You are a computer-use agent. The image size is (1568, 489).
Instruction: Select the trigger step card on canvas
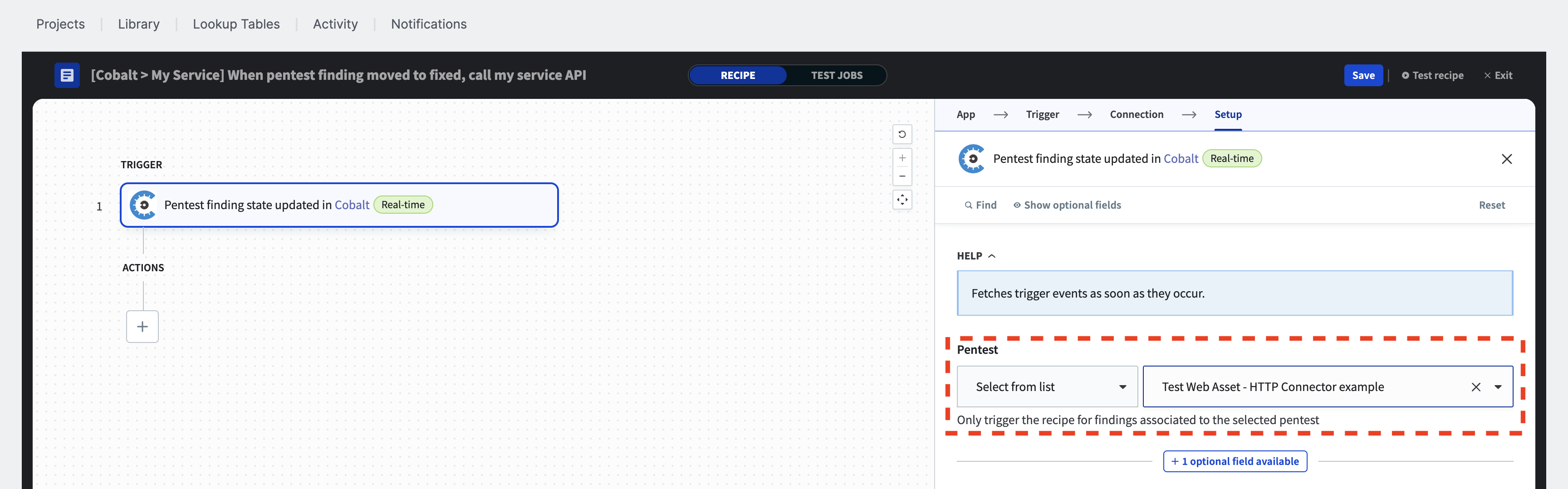tap(339, 205)
